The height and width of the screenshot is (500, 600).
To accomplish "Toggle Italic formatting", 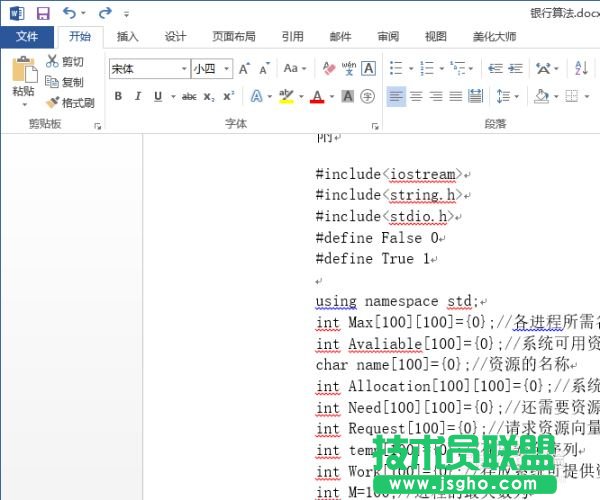I will [138, 96].
